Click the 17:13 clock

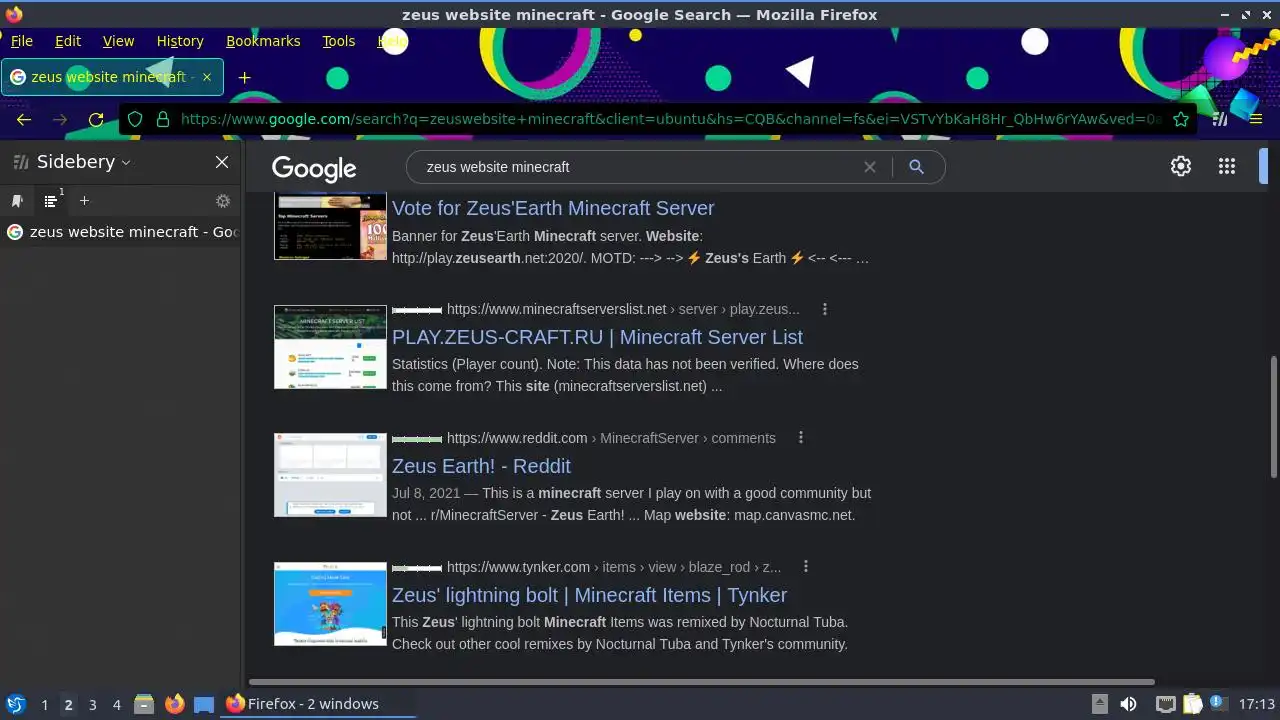pos(1256,704)
